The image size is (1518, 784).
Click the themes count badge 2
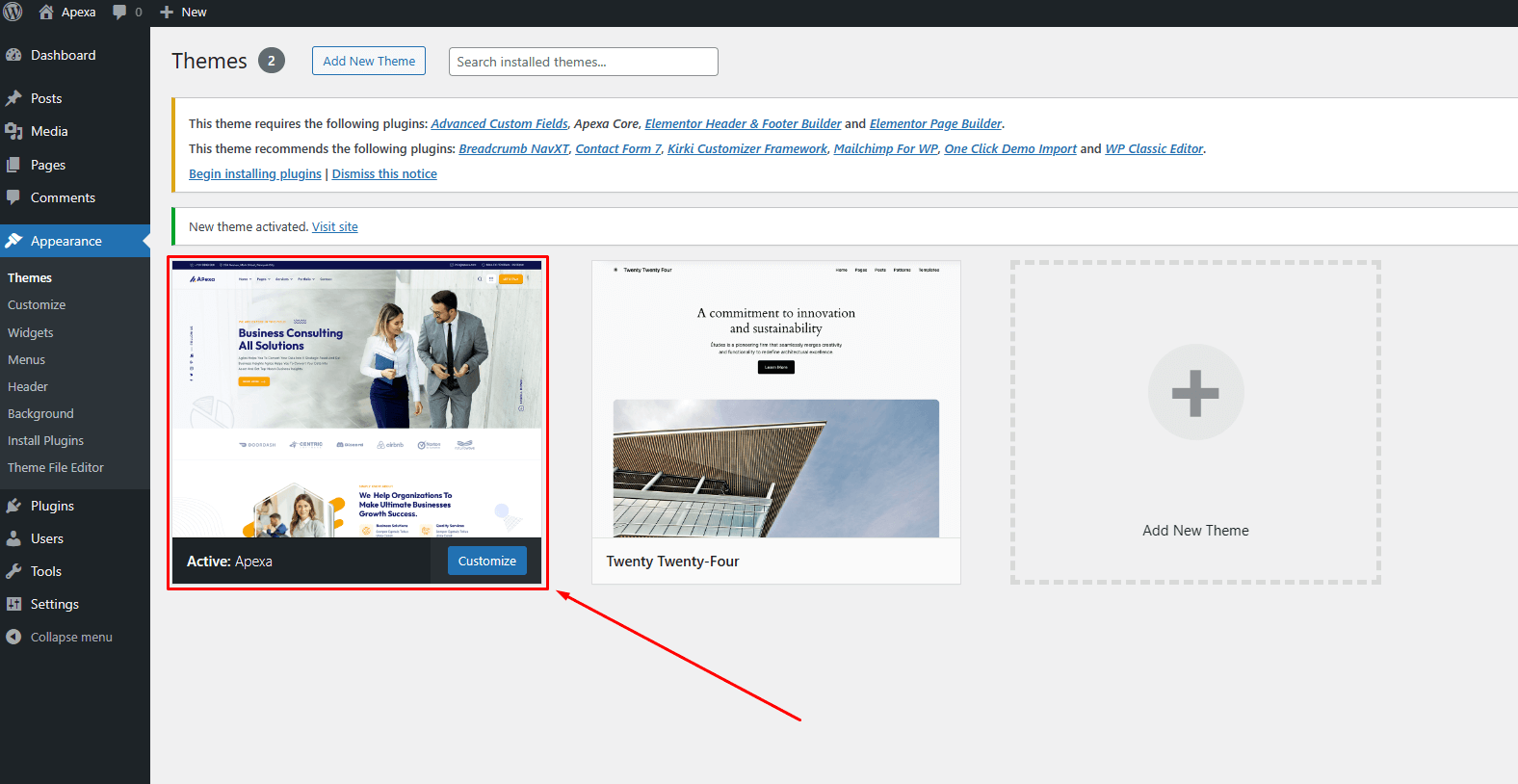point(272,61)
